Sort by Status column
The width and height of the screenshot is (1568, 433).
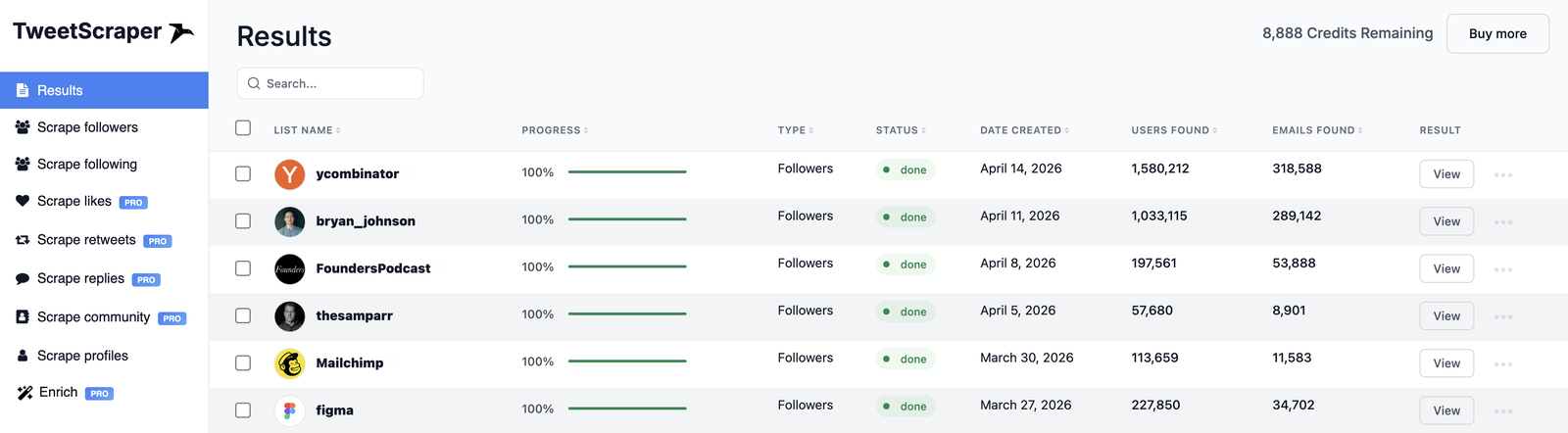901,130
